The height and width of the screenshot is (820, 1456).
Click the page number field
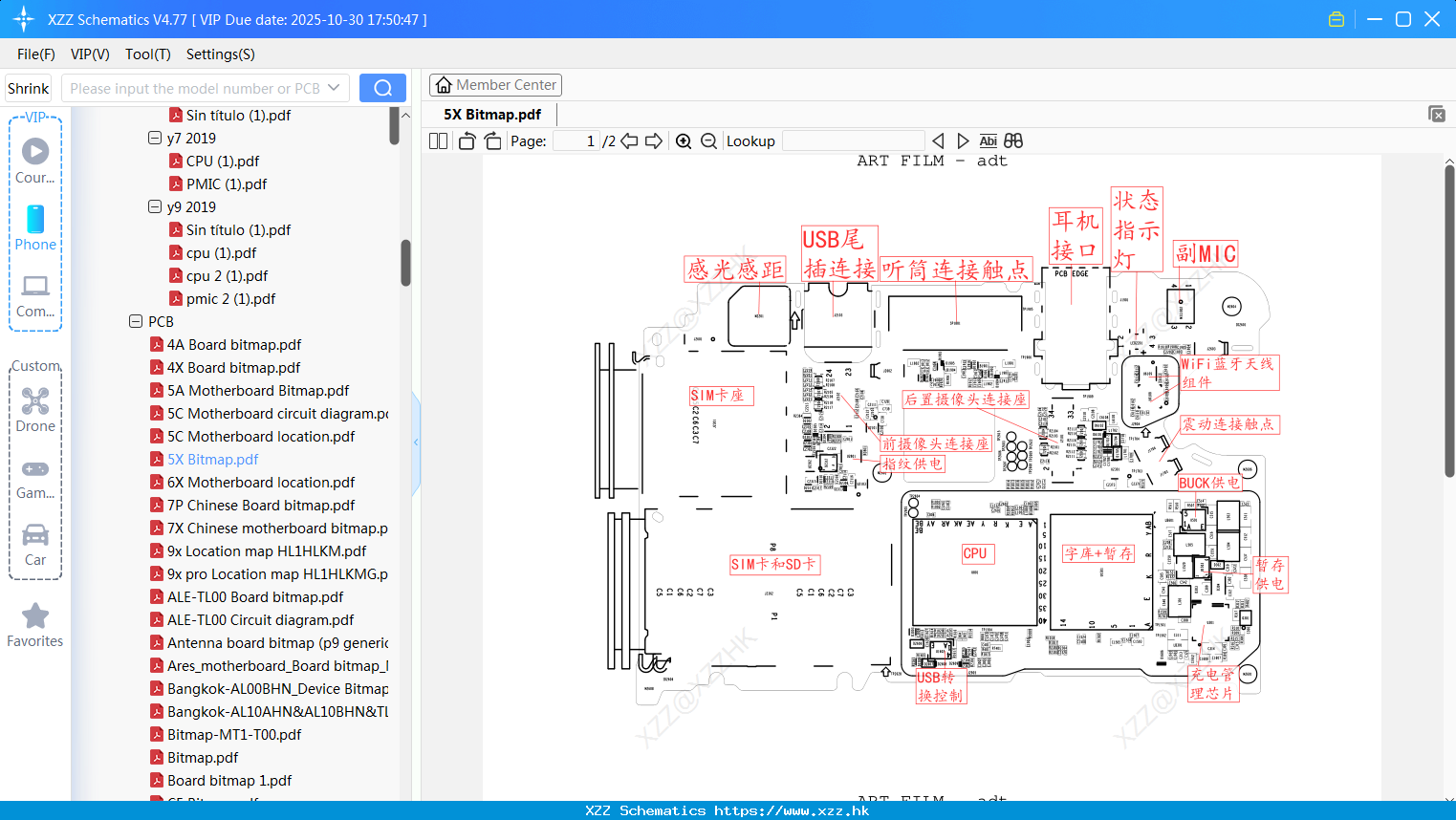point(576,140)
